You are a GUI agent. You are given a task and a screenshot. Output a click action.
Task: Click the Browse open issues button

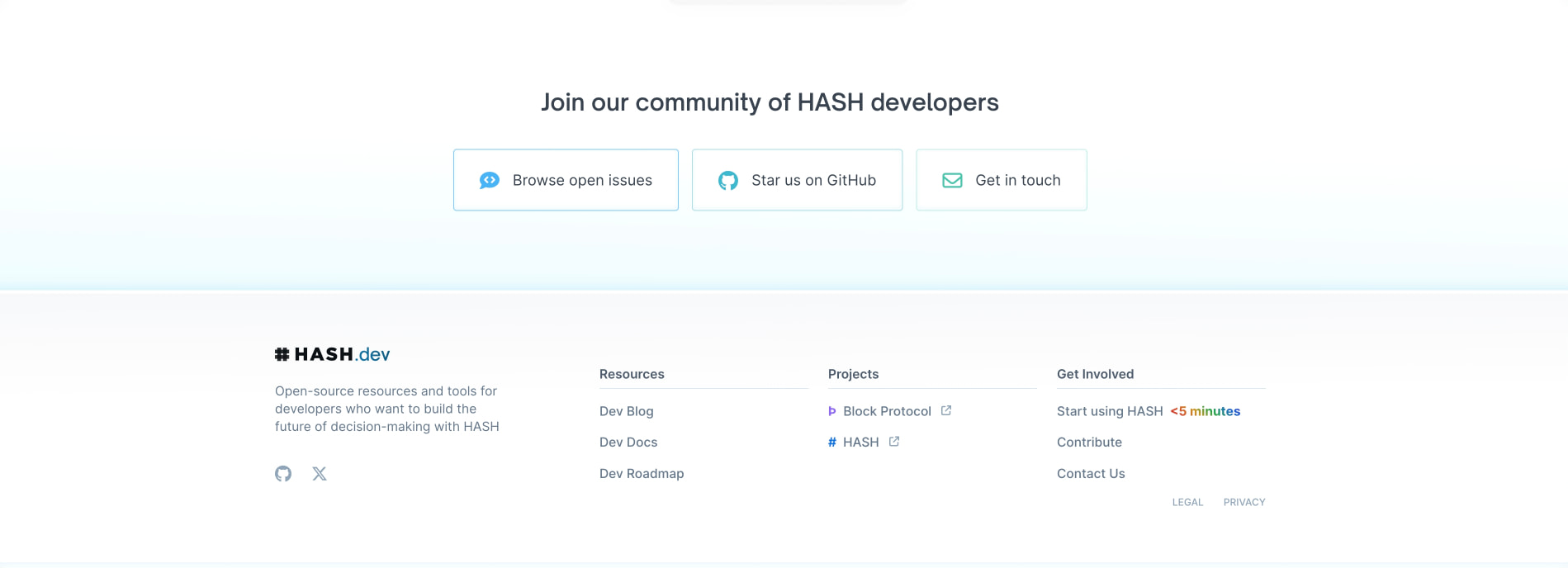[x=566, y=180]
